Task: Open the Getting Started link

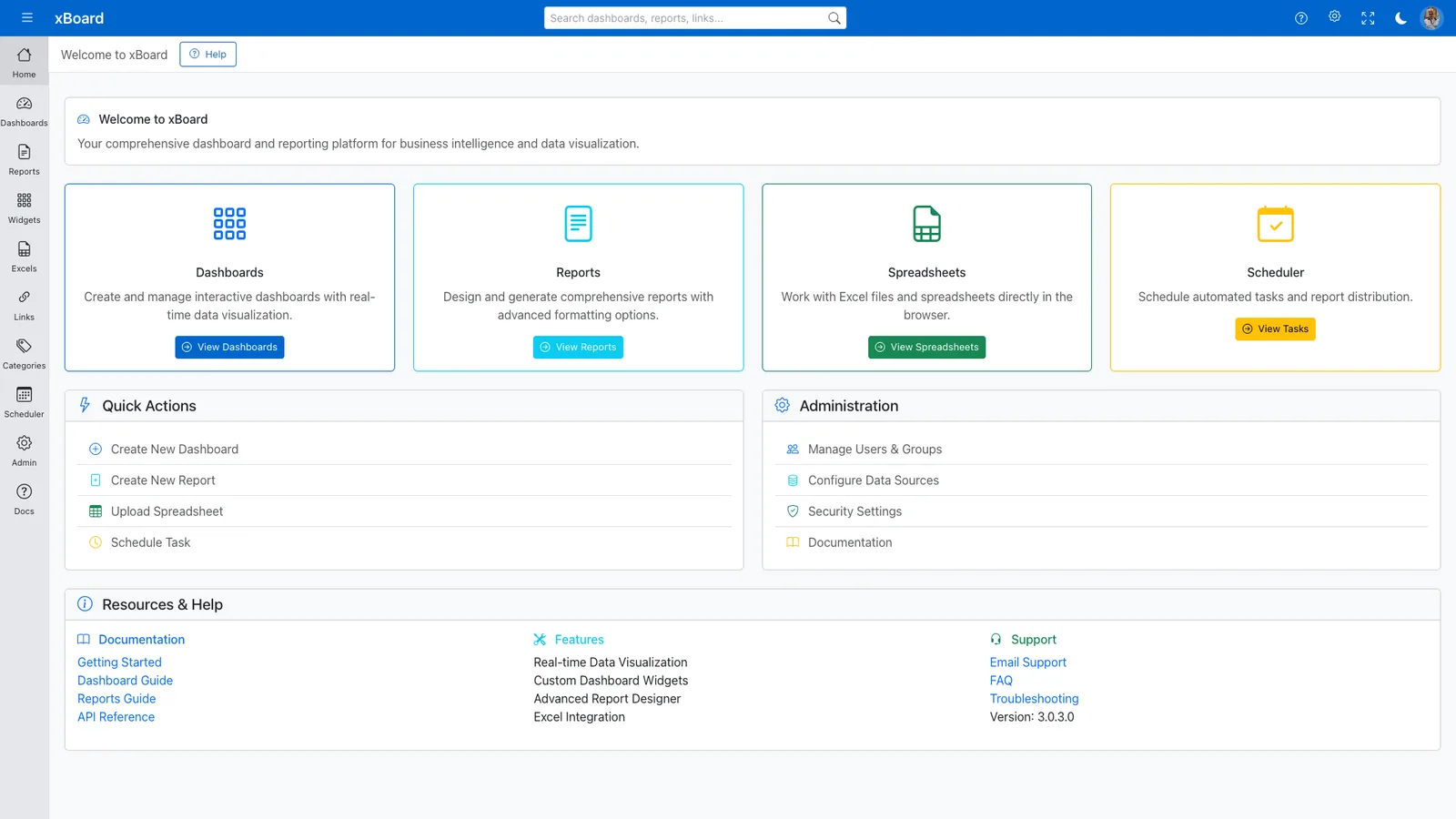Action: click(x=119, y=662)
